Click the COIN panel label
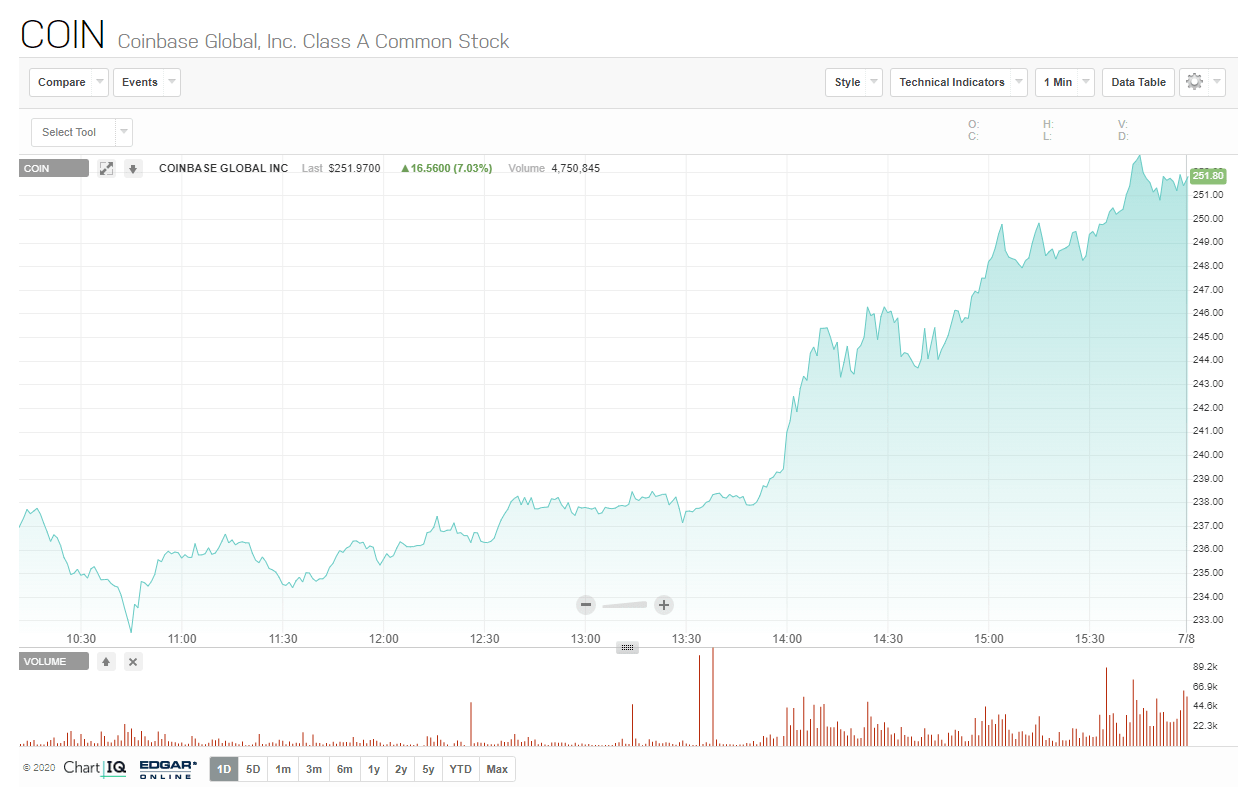1259x799 pixels. [54, 168]
